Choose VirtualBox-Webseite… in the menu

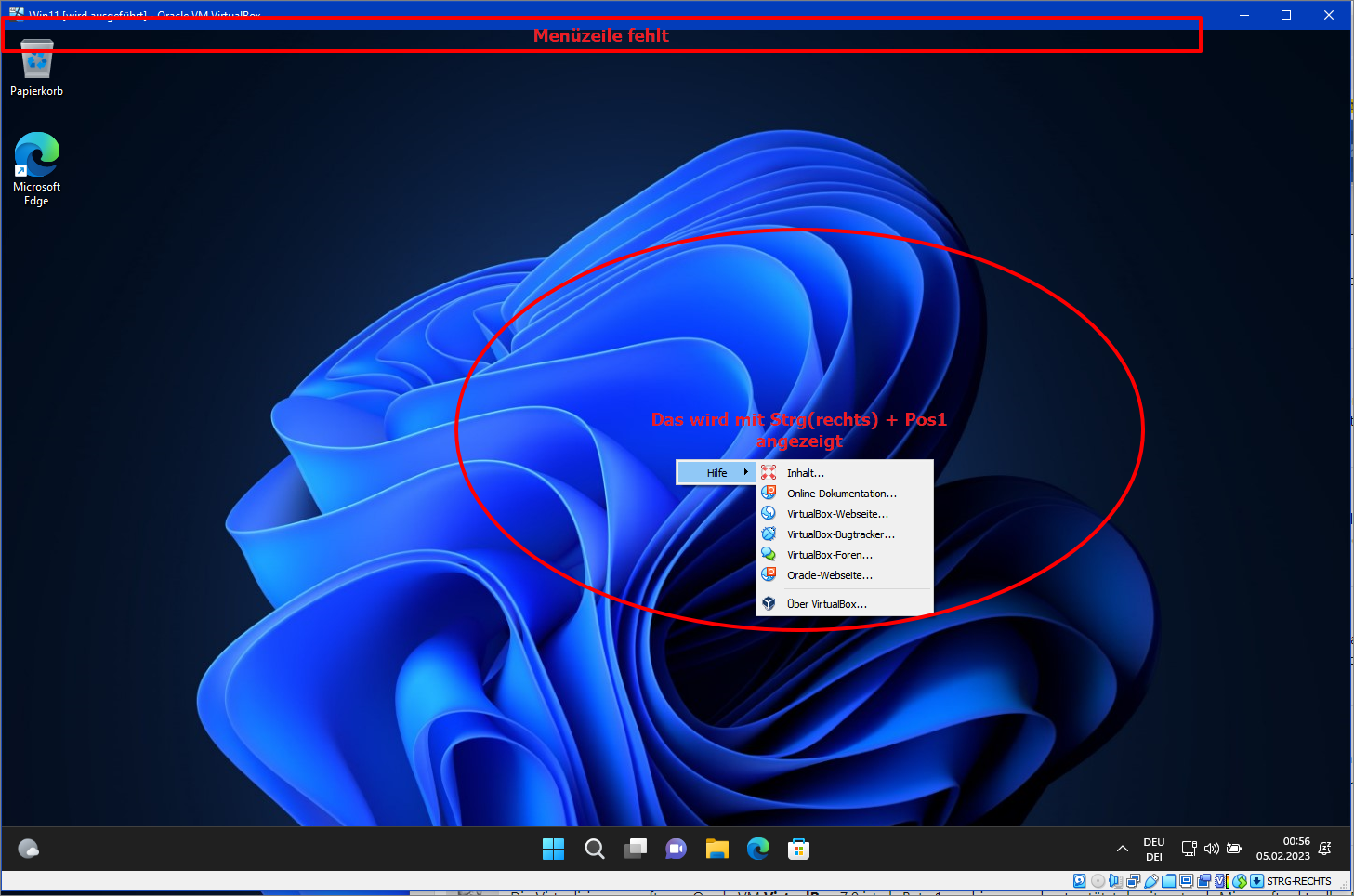point(845,514)
